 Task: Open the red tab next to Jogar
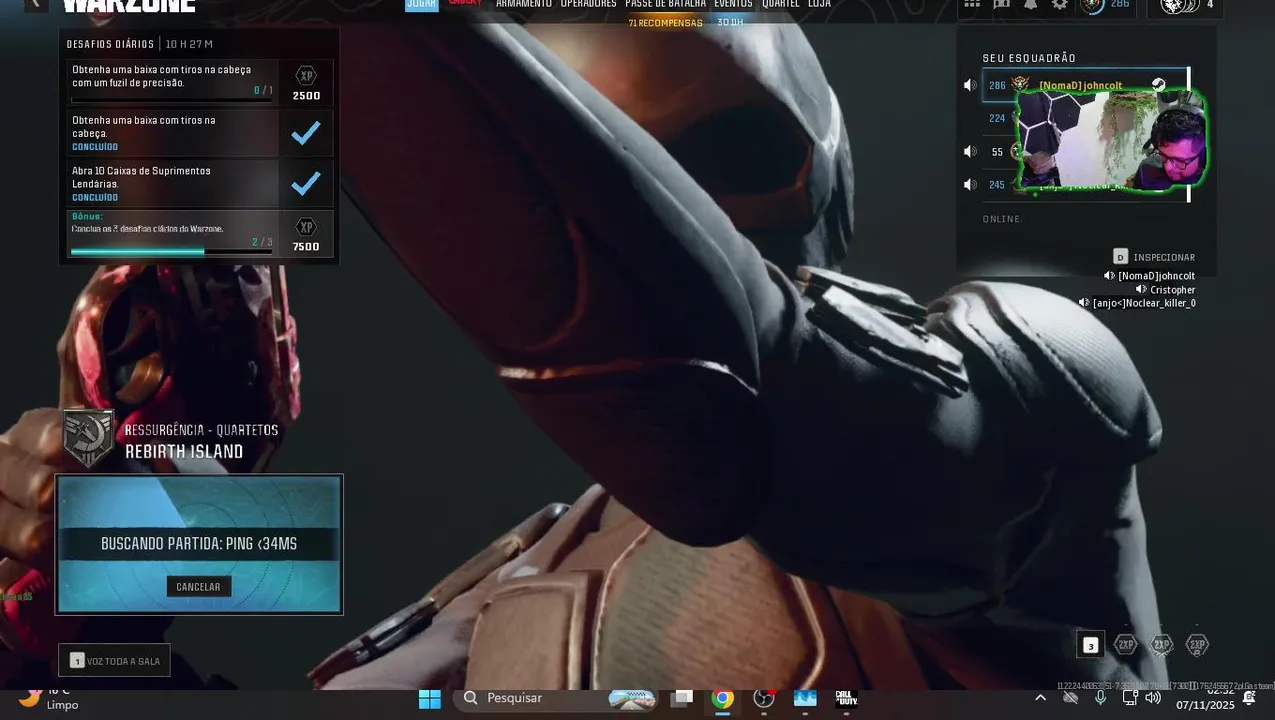465,3
